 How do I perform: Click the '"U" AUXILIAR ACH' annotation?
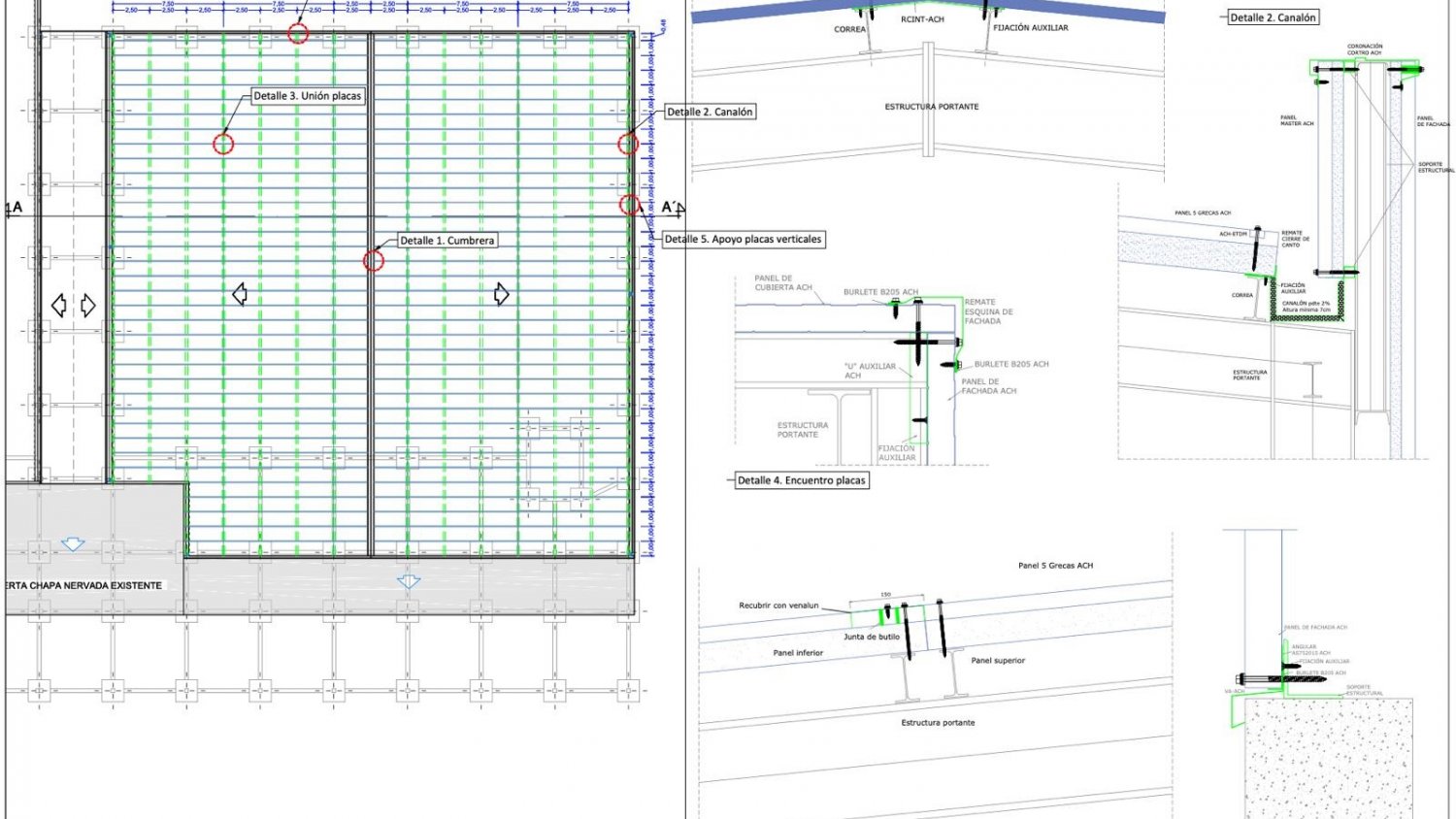tap(870, 371)
